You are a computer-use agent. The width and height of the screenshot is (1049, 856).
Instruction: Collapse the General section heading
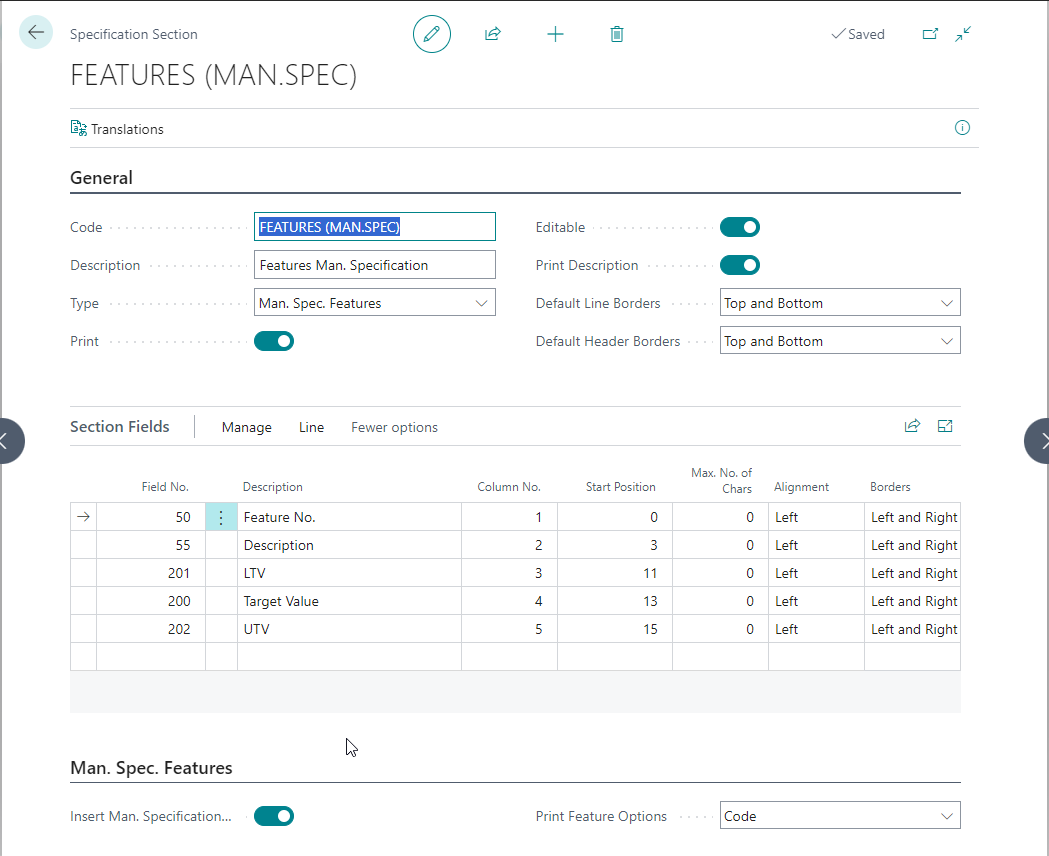click(x=102, y=178)
